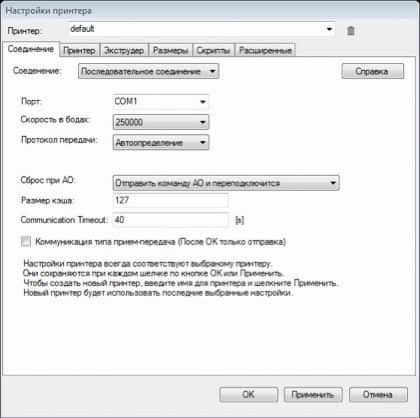
Task: Expand the 250000 baud rate dropdown
Action: click(x=161, y=122)
